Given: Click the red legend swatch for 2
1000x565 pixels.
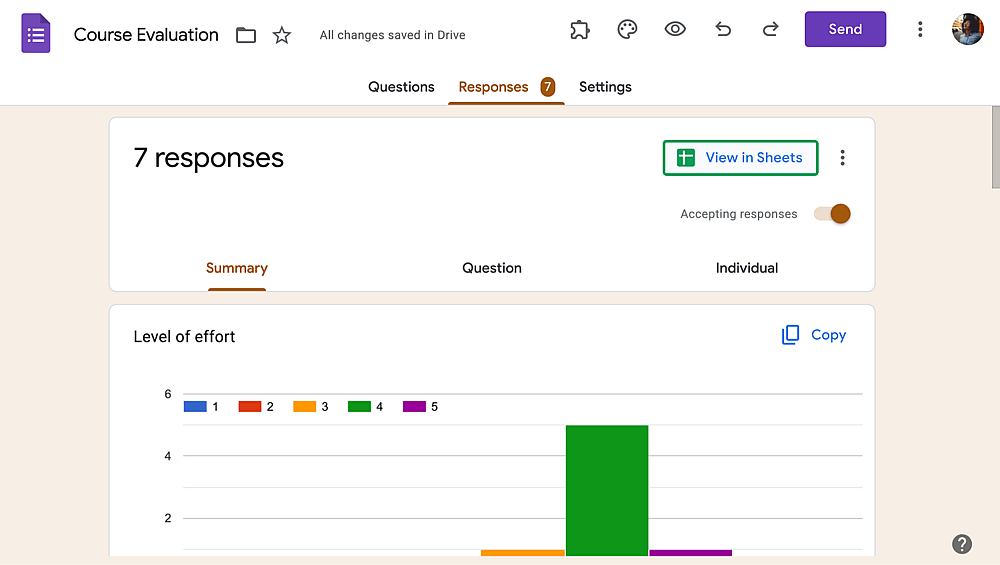Looking at the screenshot, I should pos(250,407).
